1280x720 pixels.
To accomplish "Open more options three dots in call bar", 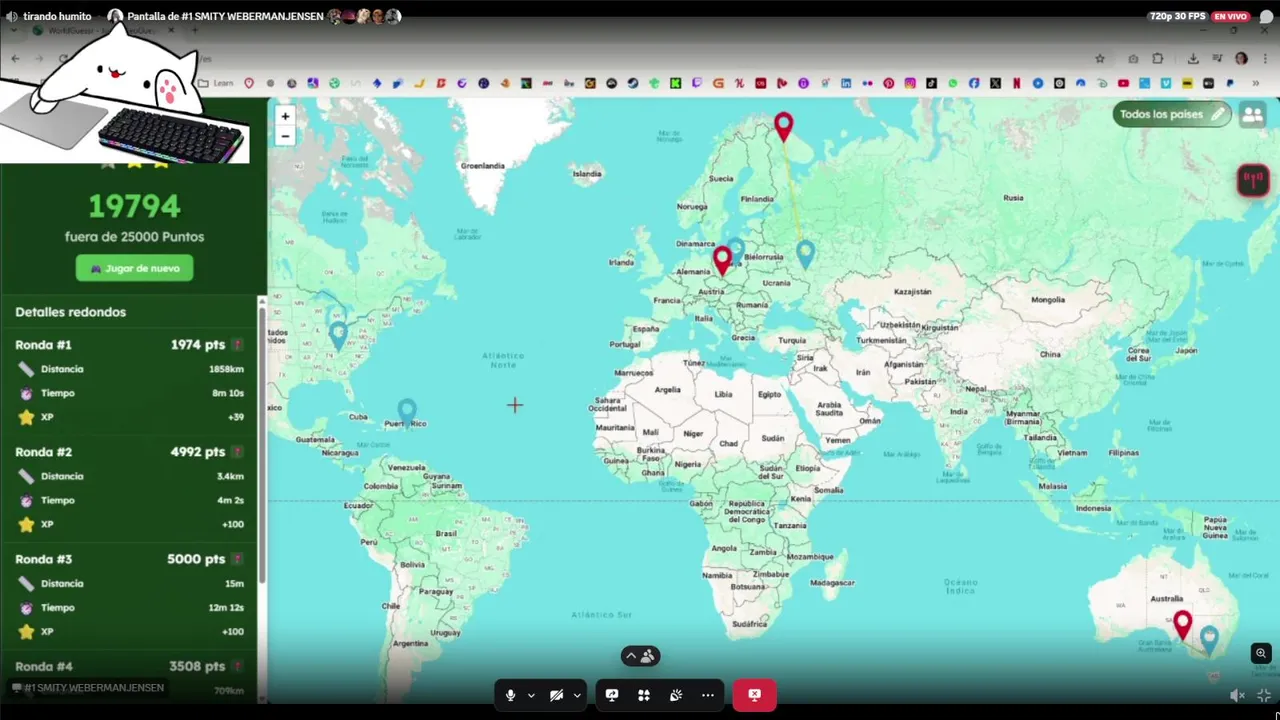I will tap(708, 695).
